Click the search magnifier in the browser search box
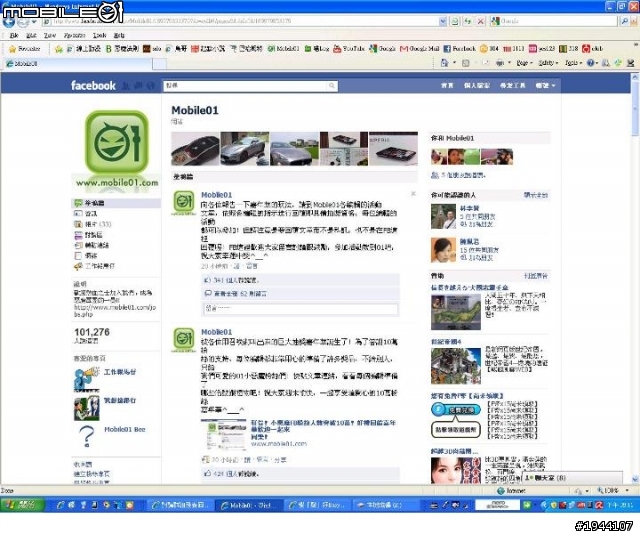Image resolution: width=640 pixels, height=534 pixels. point(624,21)
